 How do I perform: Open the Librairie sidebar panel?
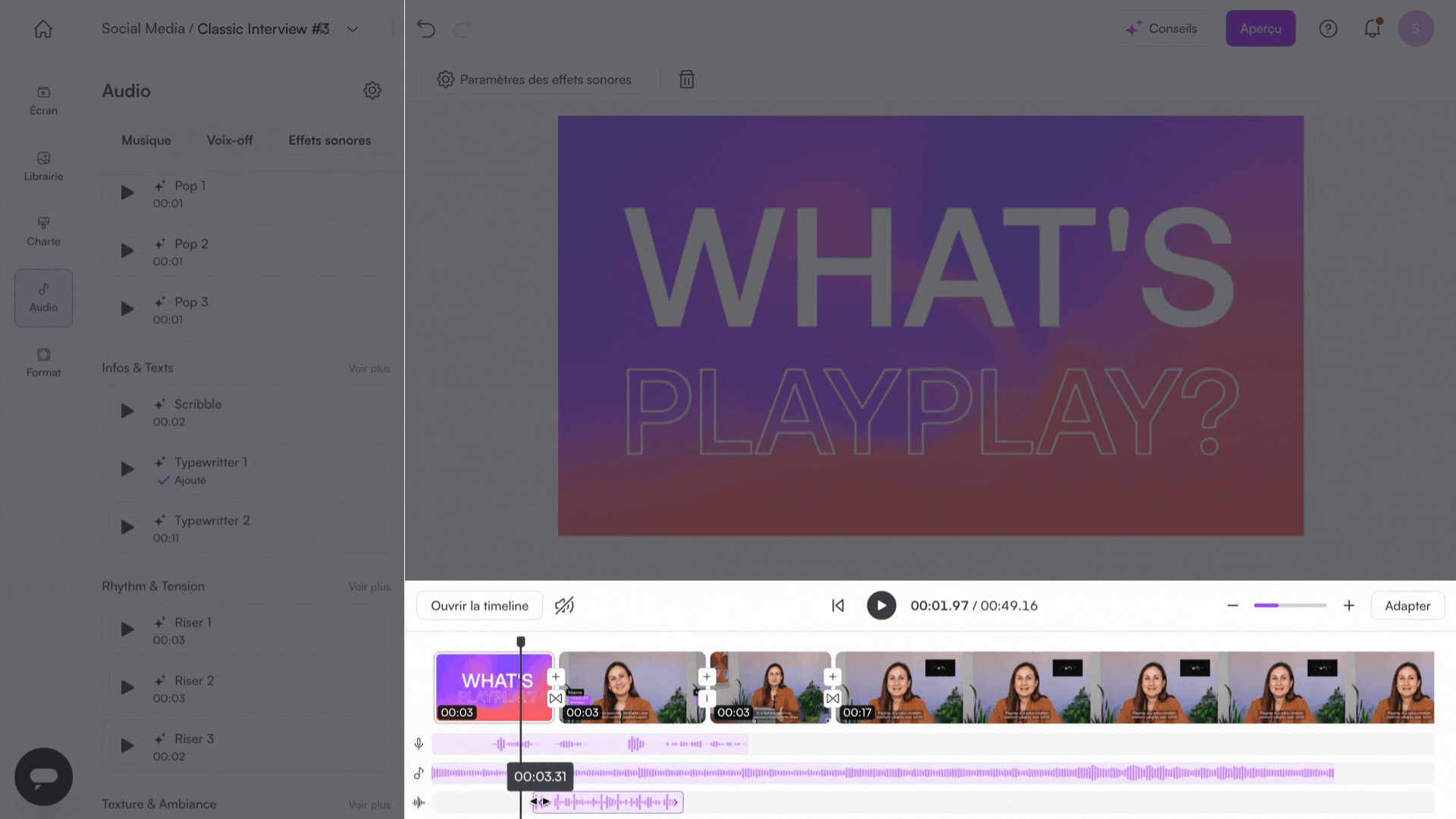[43, 166]
